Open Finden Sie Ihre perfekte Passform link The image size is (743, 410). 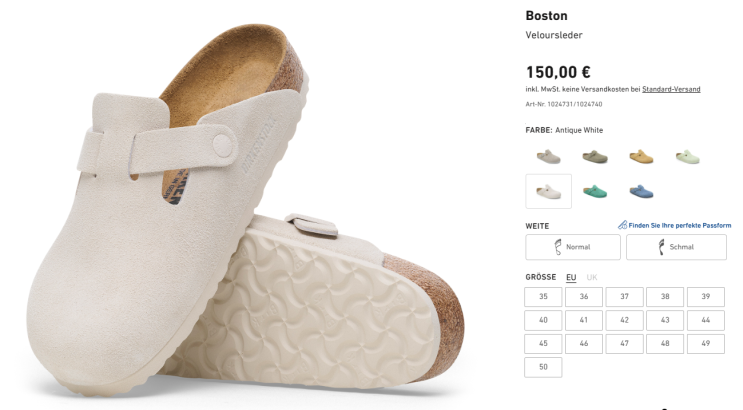680,225
